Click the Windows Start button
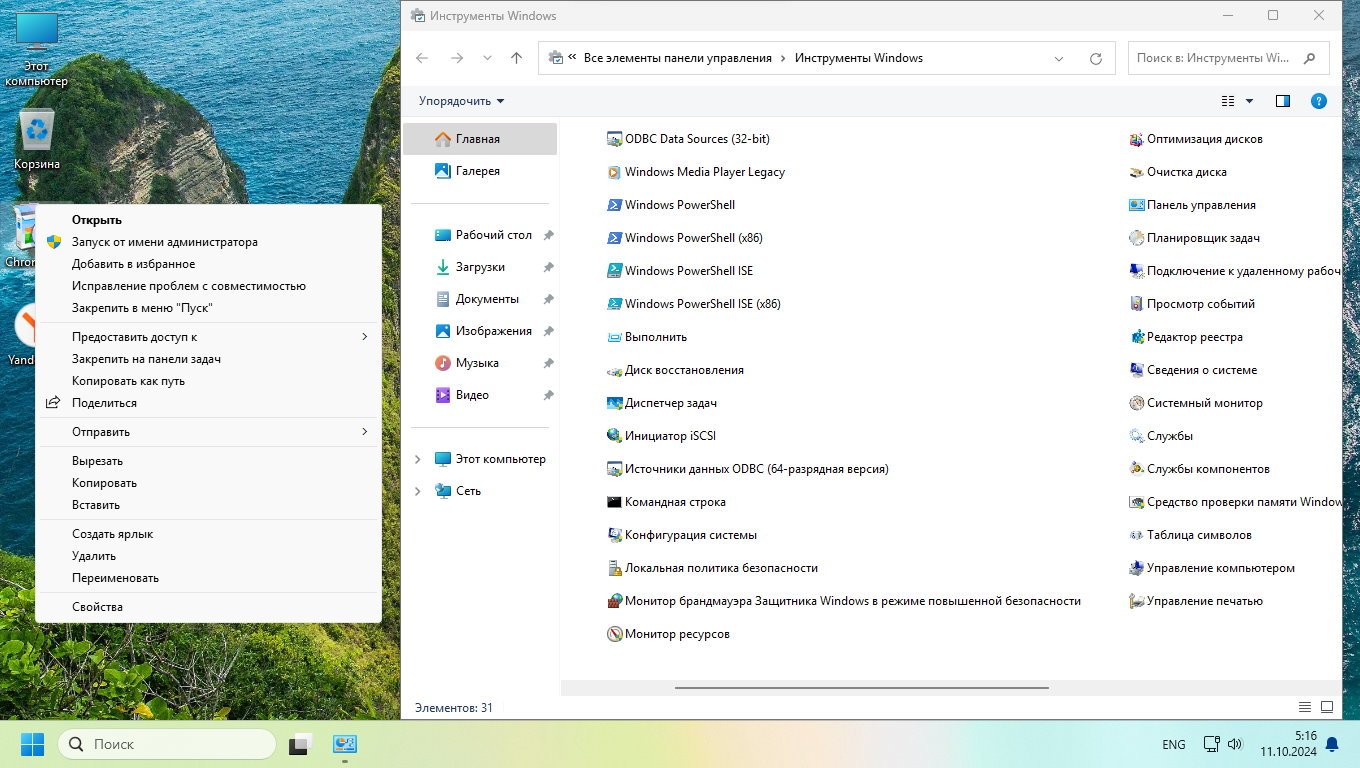 pos(32,744)
